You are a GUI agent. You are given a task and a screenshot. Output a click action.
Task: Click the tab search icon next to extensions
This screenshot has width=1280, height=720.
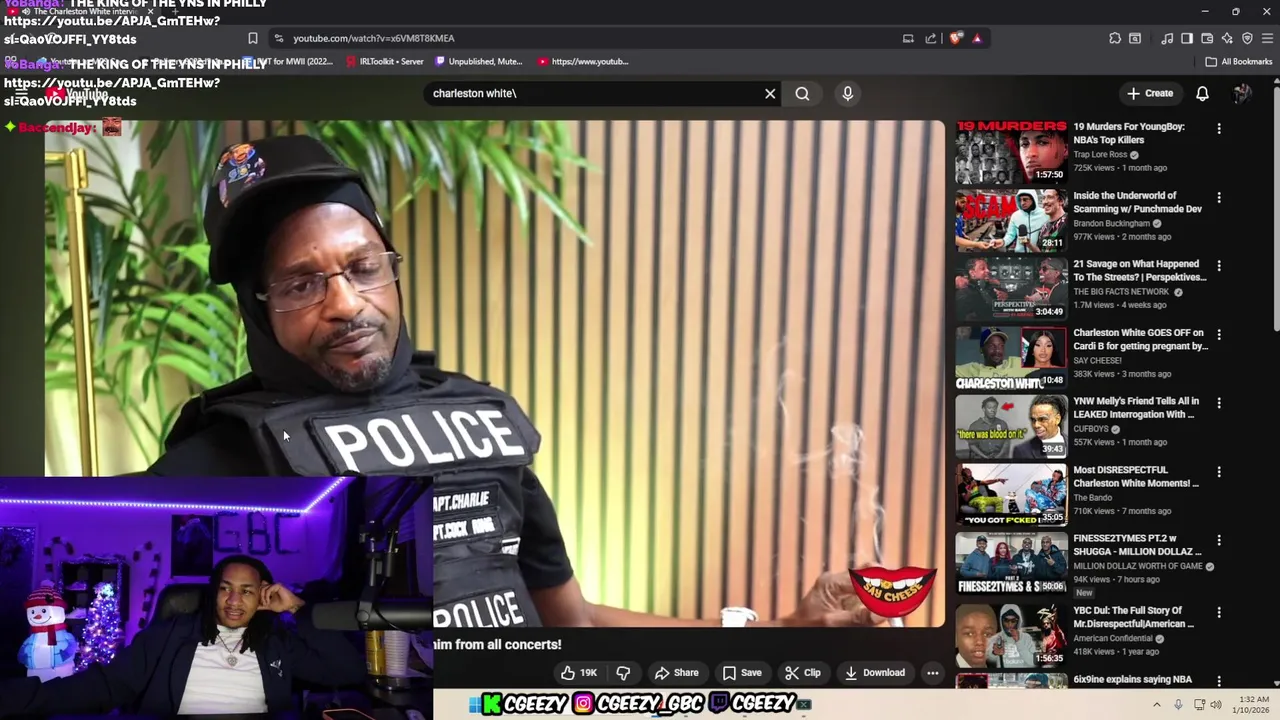1135,38
